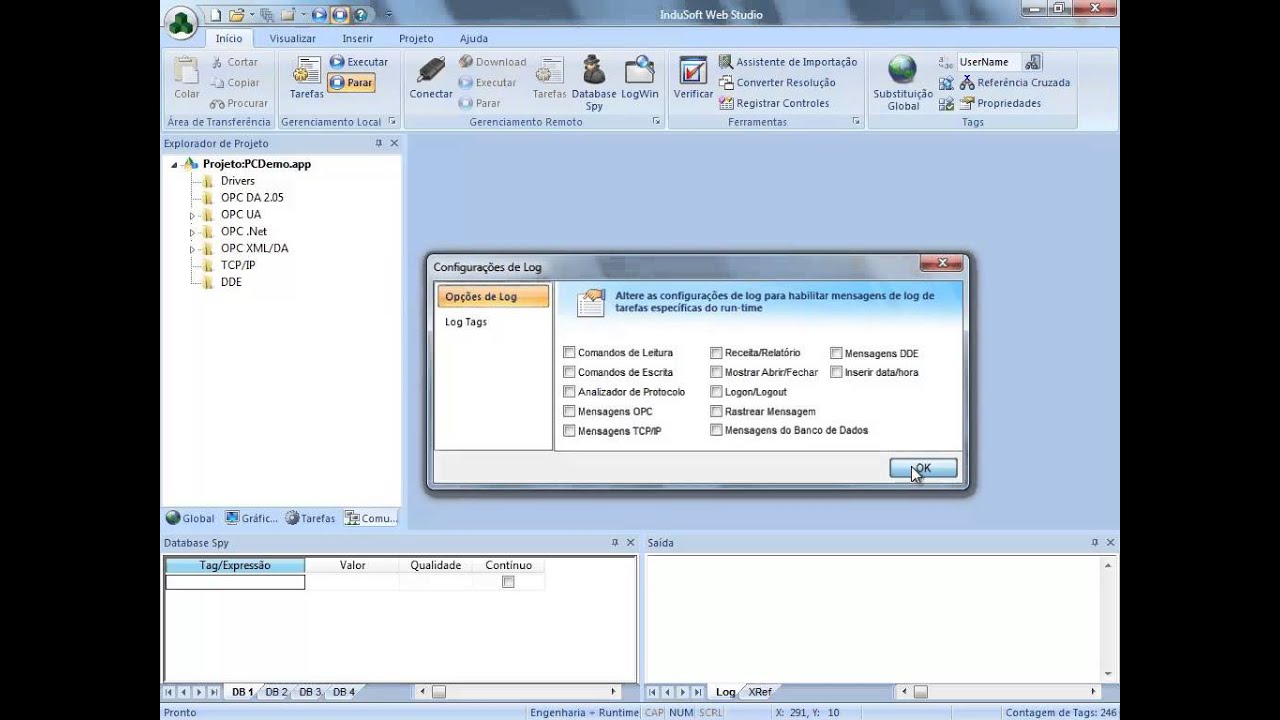Click Executar in Gerenciamento Local
Screen dimensions: 1280x720
pos(359,62)
